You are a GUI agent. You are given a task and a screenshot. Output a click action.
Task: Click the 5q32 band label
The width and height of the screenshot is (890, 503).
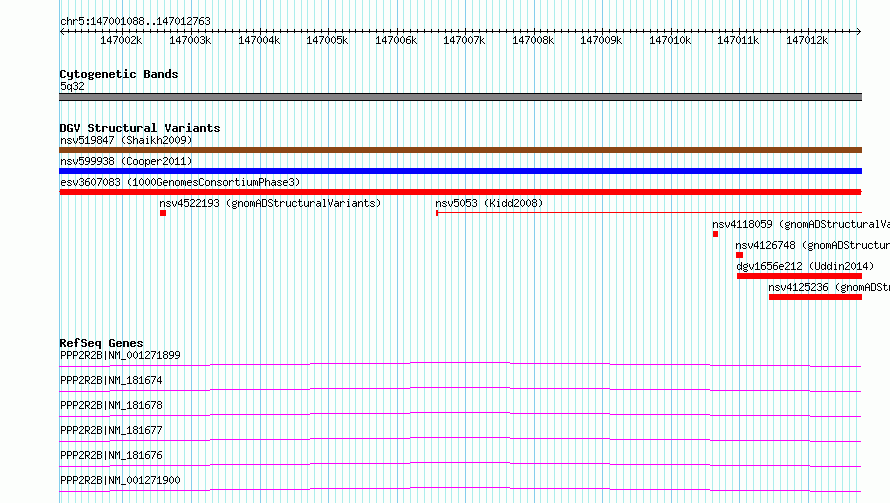pos(72,86)
